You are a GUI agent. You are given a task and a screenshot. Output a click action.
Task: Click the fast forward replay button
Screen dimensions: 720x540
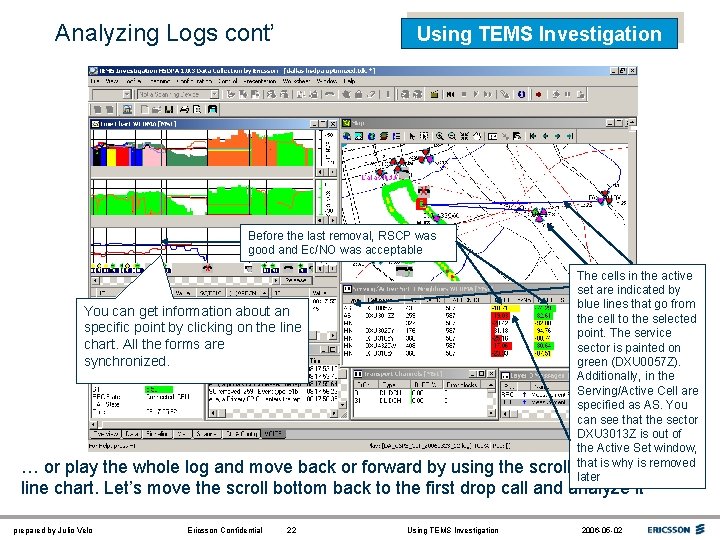[488, 94]
